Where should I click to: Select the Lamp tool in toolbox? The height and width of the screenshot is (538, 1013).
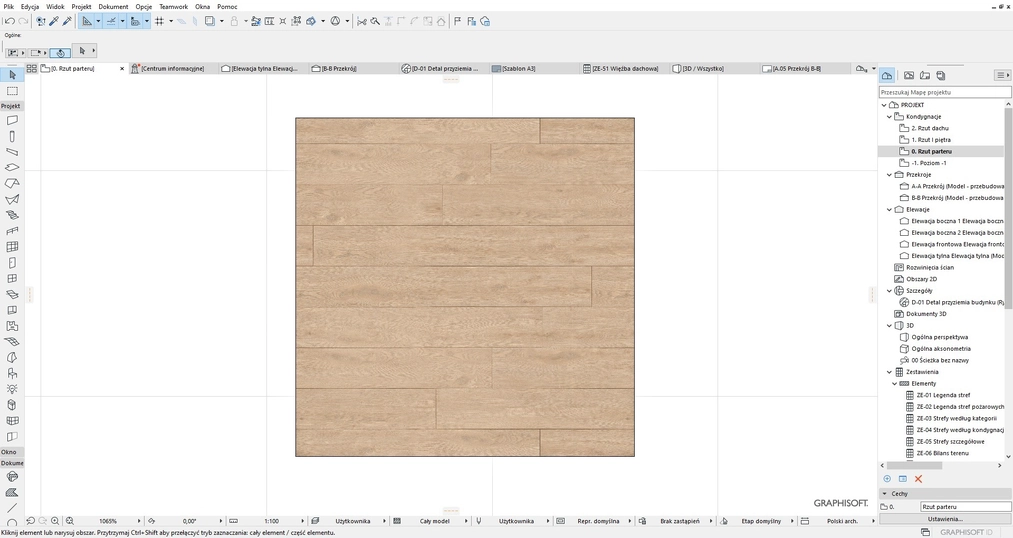click(12, 389)
